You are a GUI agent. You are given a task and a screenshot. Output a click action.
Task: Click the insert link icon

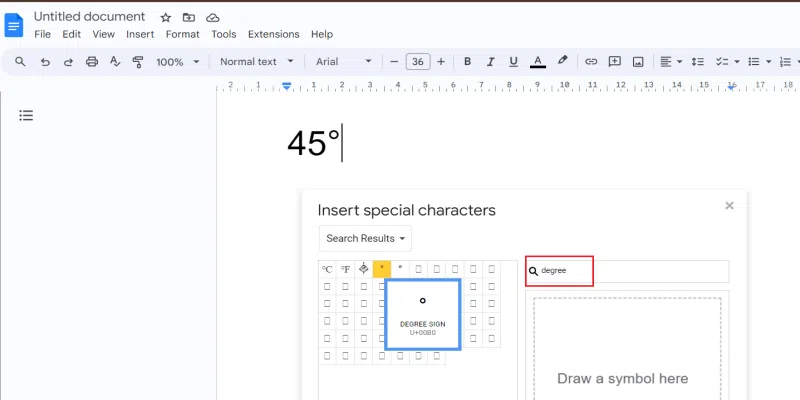(591, 62)
